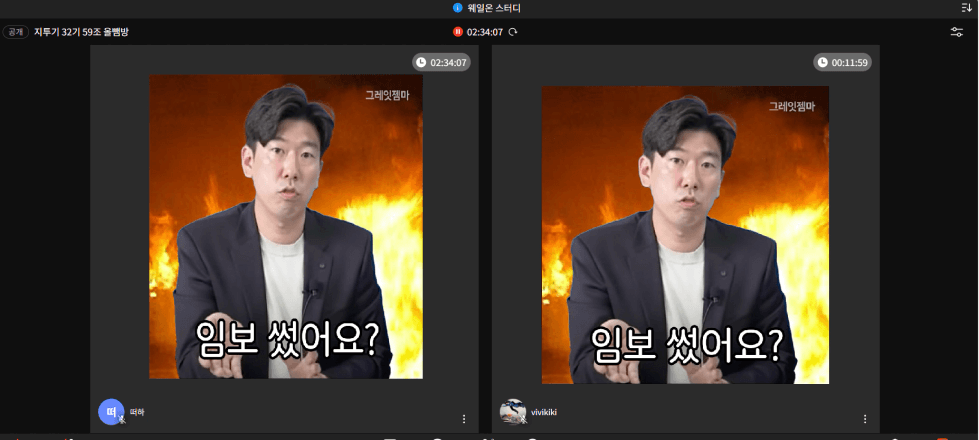Viewport: 979px width, 440px height.
Task: Open the three-dot menu on vivikiki's tile
Action: tap(865, 419)
